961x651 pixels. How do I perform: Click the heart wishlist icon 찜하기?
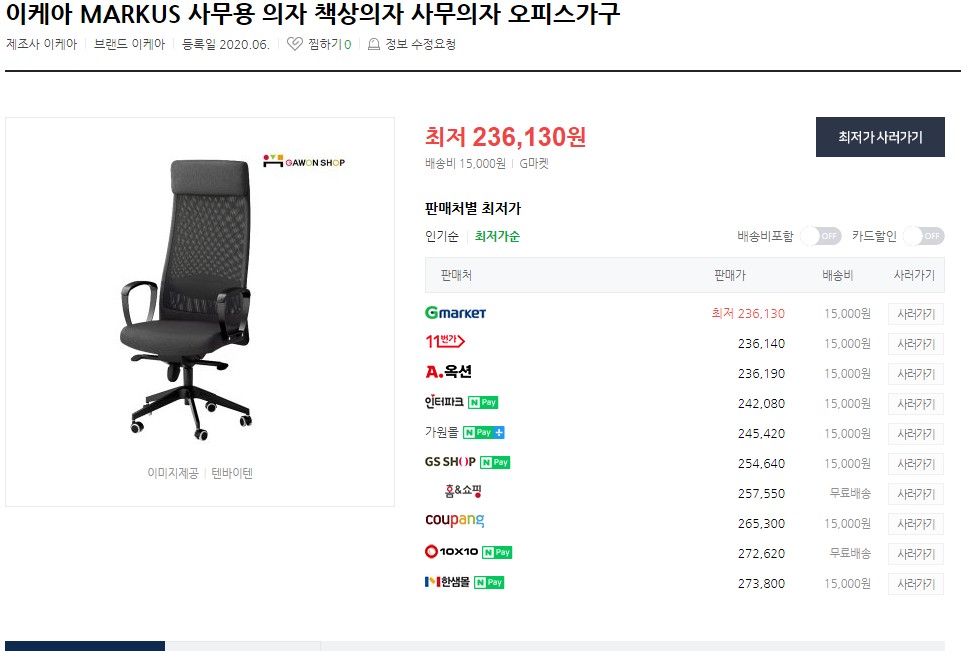(x=295, y=44)
